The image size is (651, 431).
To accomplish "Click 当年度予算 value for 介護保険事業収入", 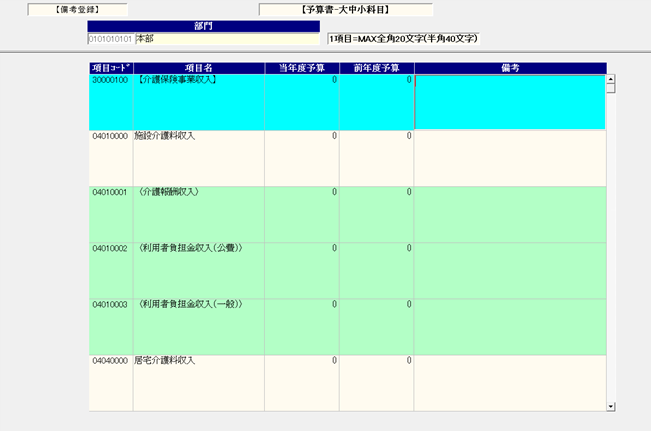I will pyautogui.click(x=302, y=102).
